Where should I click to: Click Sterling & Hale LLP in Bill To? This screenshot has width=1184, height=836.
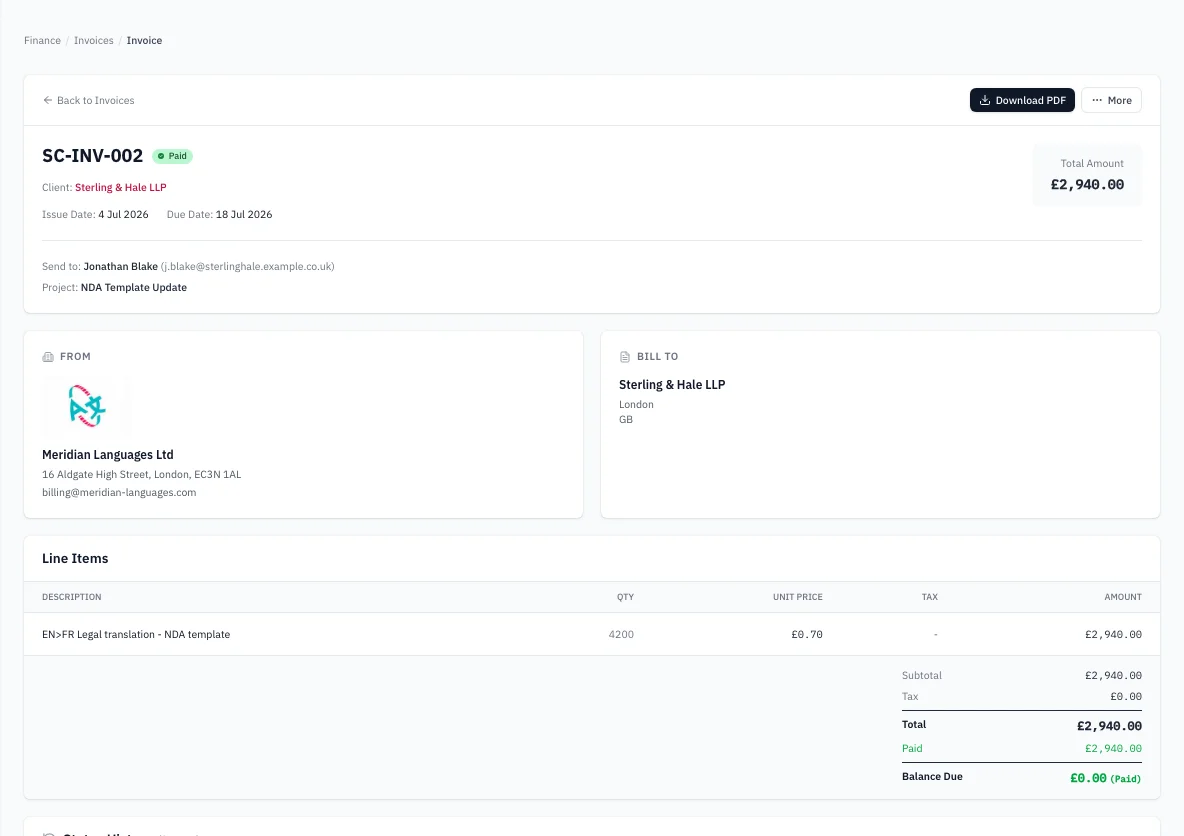(x=672, y=384)
